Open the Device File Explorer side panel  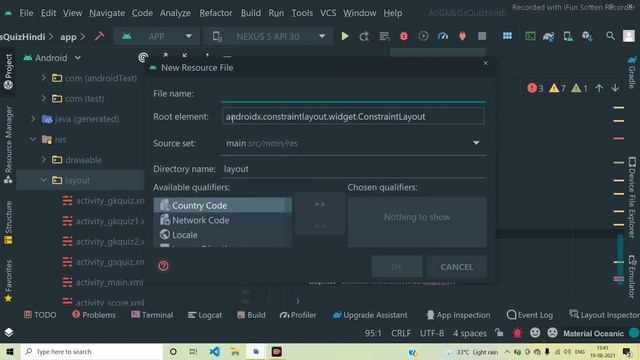point(632,197)
